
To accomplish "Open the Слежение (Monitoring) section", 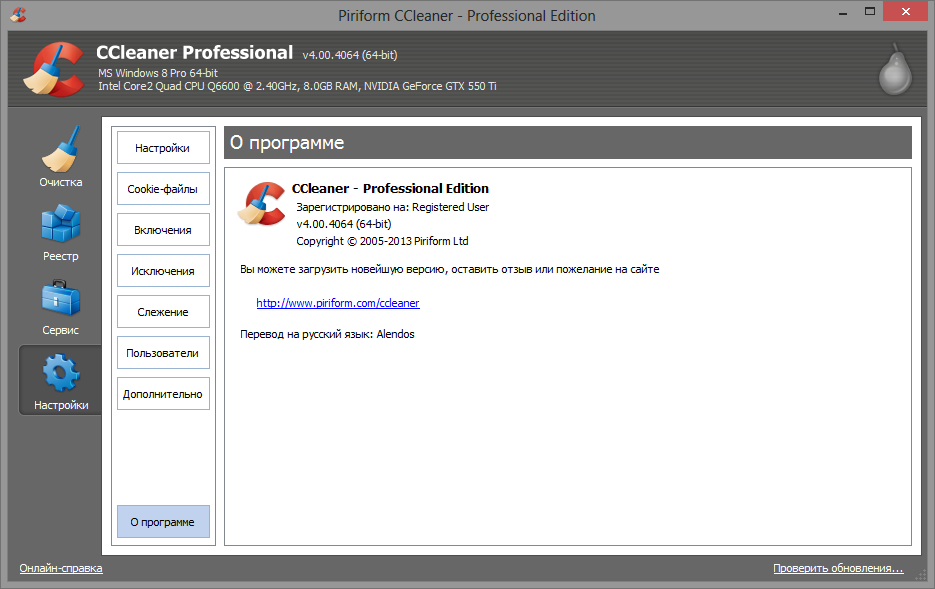I will [x=163, y=312].
